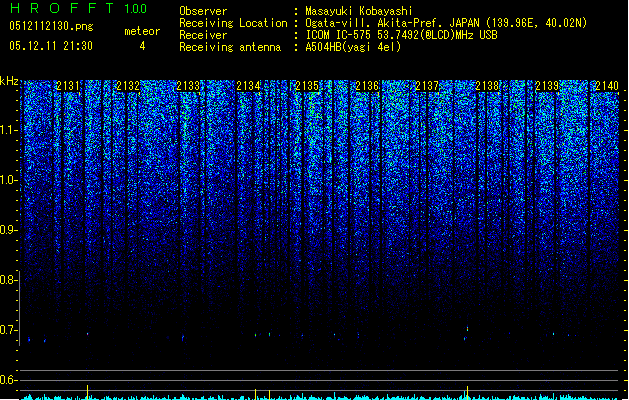Click the Receiving antenna label
Screen dimensions: 629x400
(x=230, y=47)
